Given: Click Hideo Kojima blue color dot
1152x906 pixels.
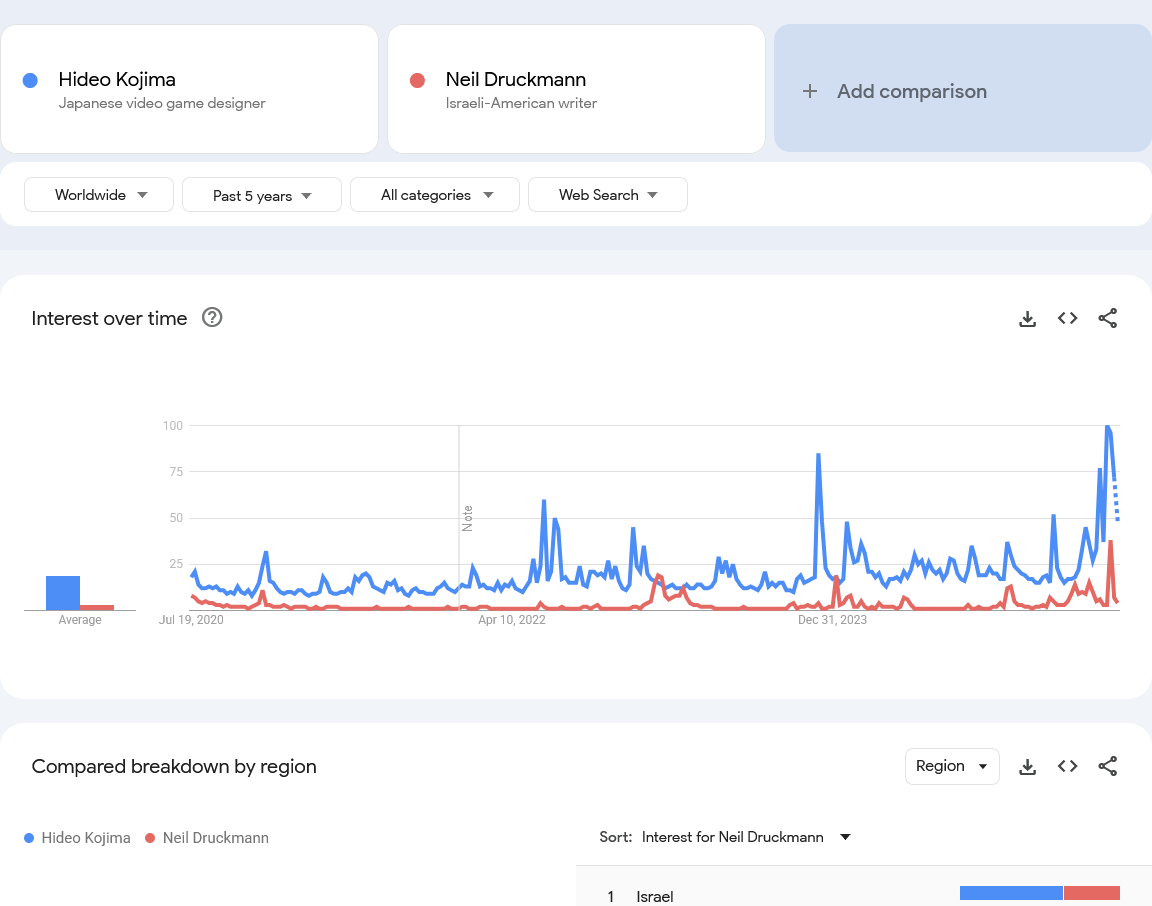Looking at the screenshot, I should pyautogui.click(x=30, y=80).
